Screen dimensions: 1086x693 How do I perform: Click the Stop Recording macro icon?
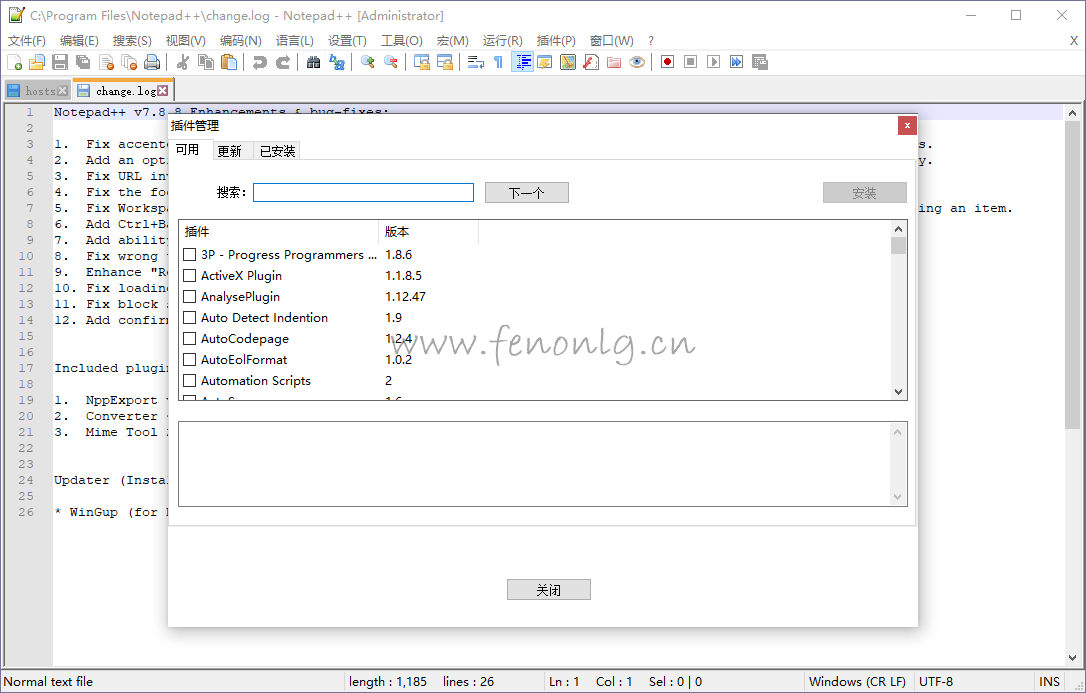click(691, 62)
